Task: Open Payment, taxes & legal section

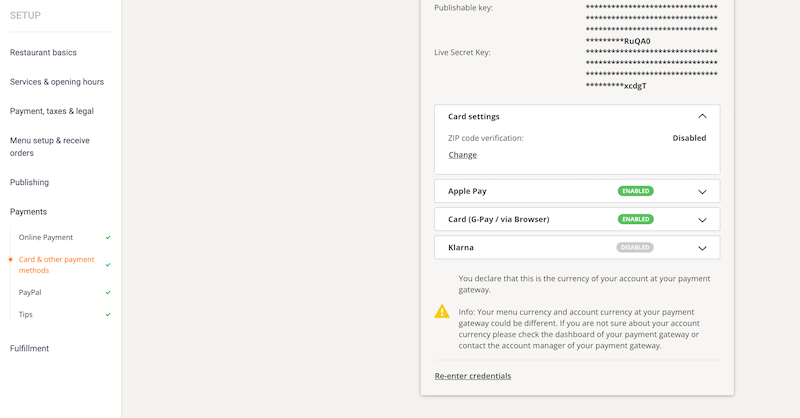Action: click(x=52, y=111)
